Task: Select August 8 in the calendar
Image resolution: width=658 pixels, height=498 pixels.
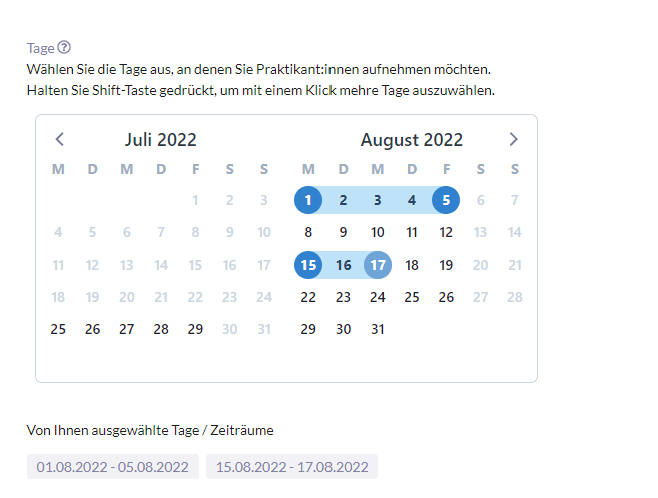Action: pyautogui.click(x=308, y=232)
